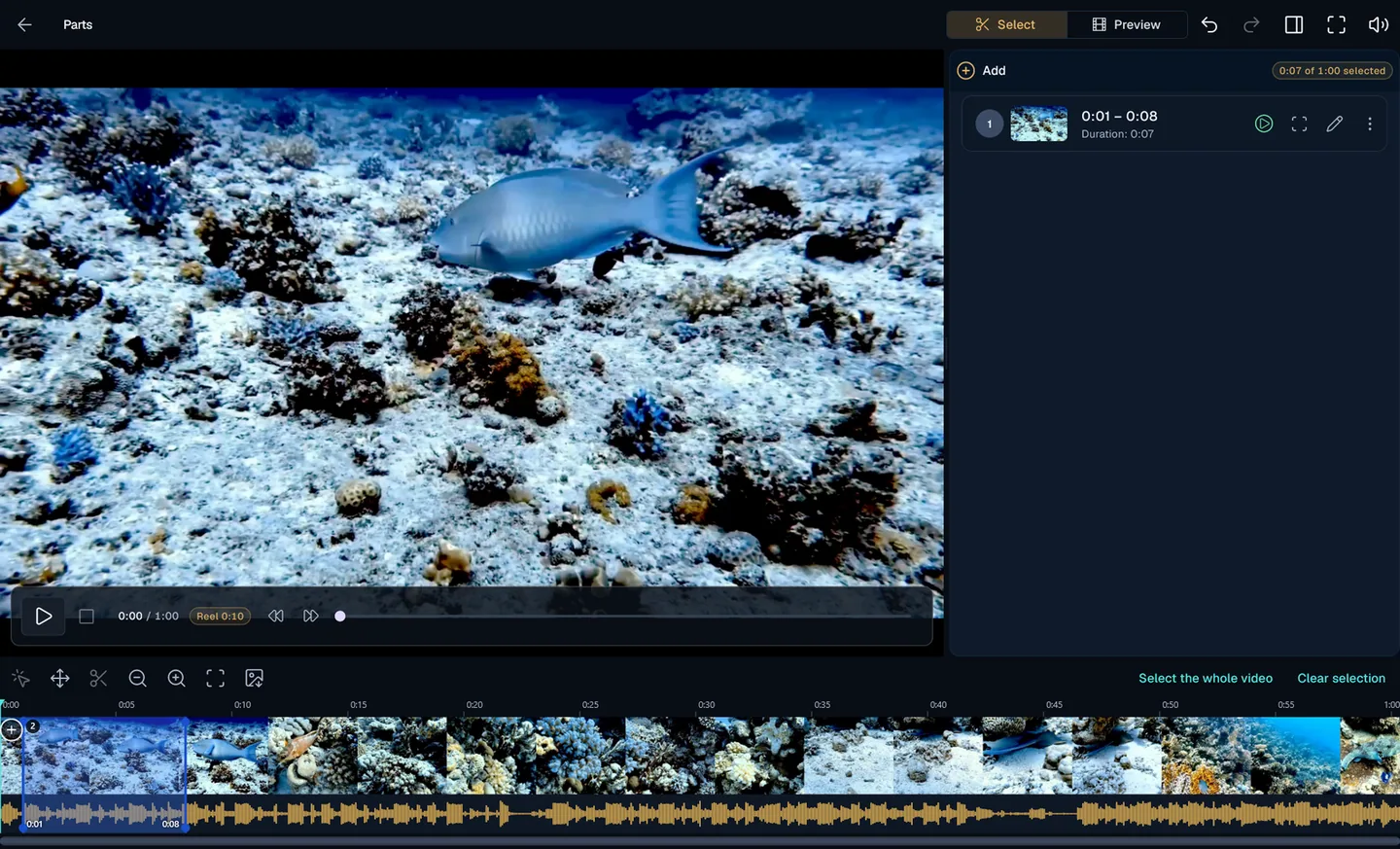
Task: Click the 0:30 mark on timeline ruler
Action: click(707, 704)
